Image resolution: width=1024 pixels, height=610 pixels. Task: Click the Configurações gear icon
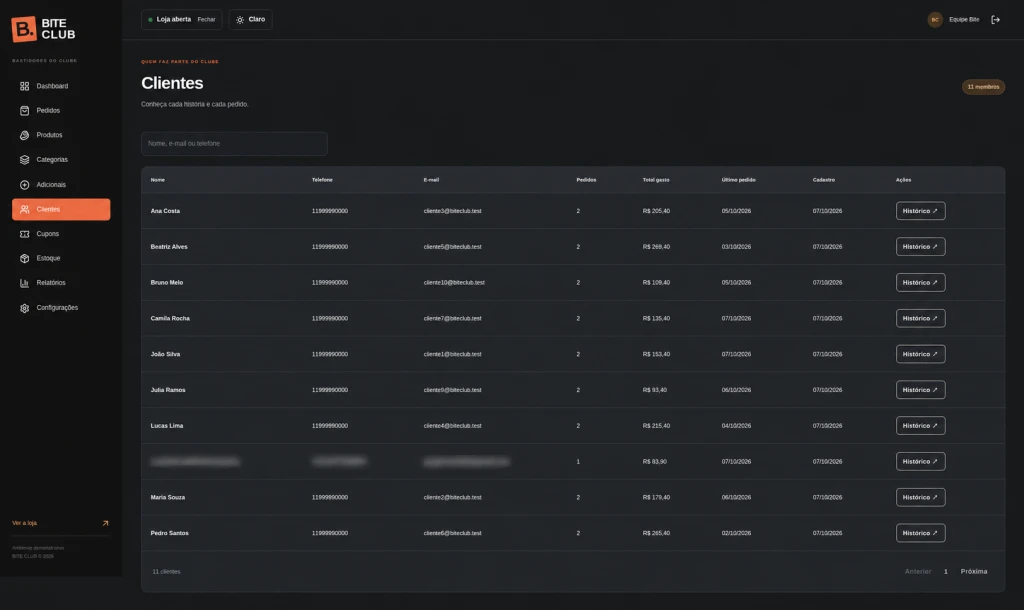coord(24,308)
